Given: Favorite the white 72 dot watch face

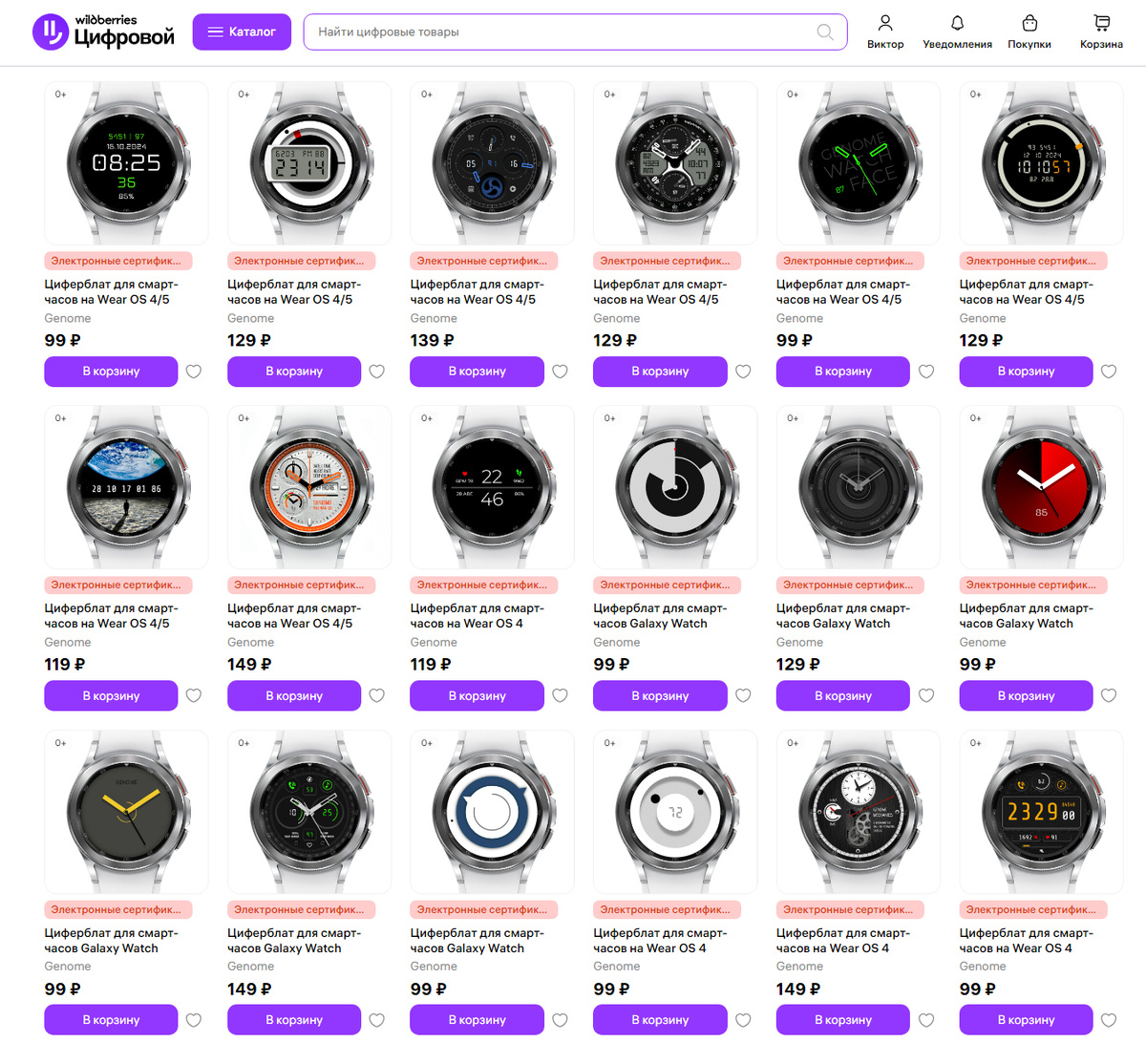Looking at the screenshot, I should pyautogui.click(x=744, y=1020).
